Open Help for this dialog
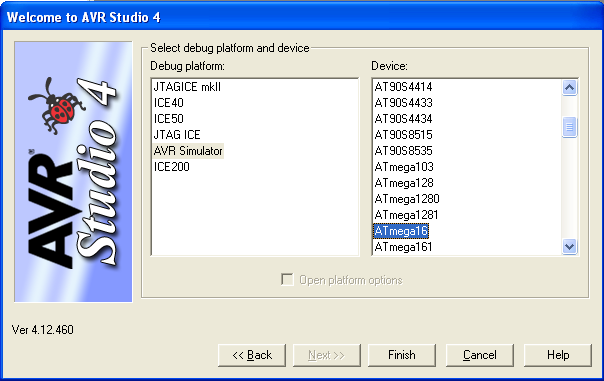Image resolution: width=604 pixels, height=381 pixels. [x=557, y=355]
